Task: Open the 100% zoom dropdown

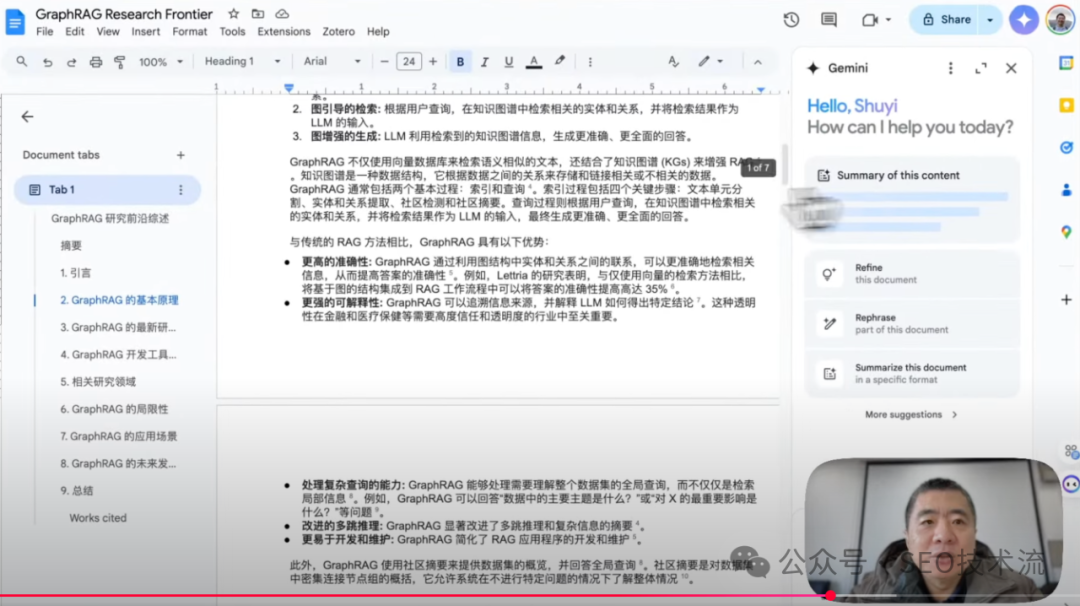Action: pyautogui.click(x=159, y=62)
